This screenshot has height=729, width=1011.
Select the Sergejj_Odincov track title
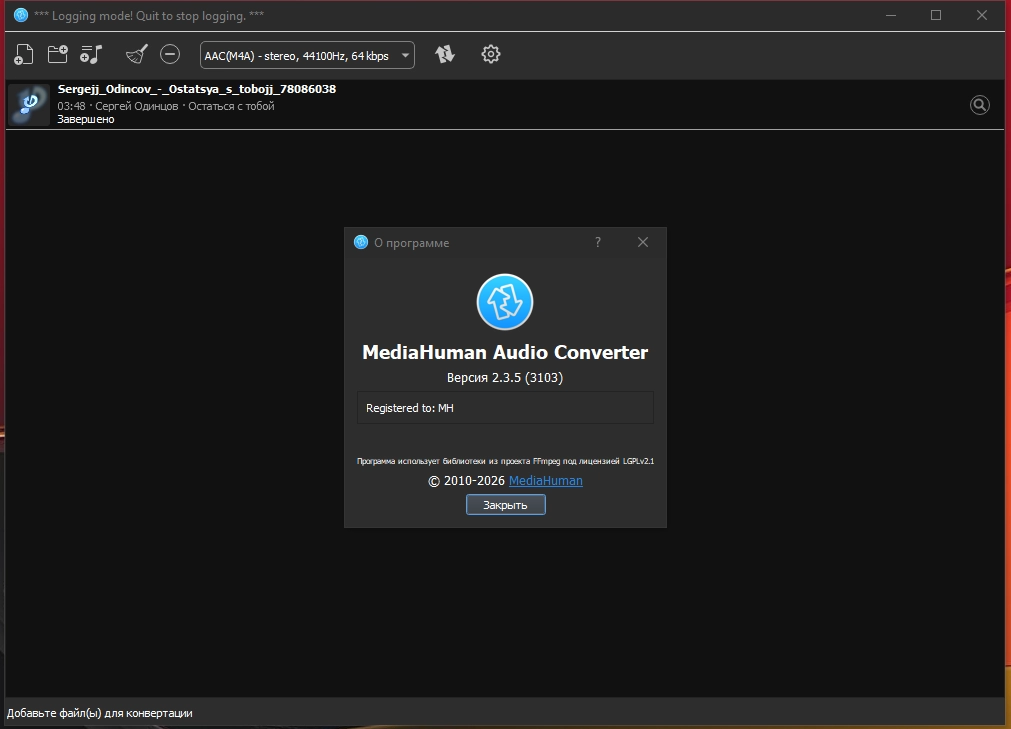(196, 89)
